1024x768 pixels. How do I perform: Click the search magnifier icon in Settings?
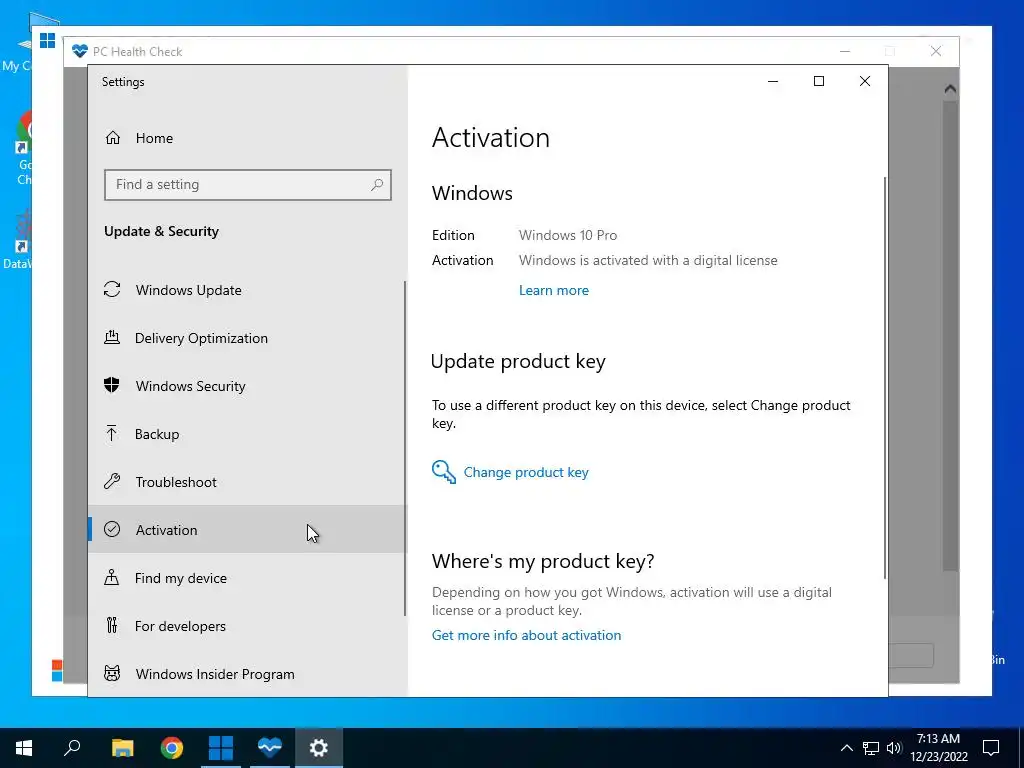coord(377,185)
